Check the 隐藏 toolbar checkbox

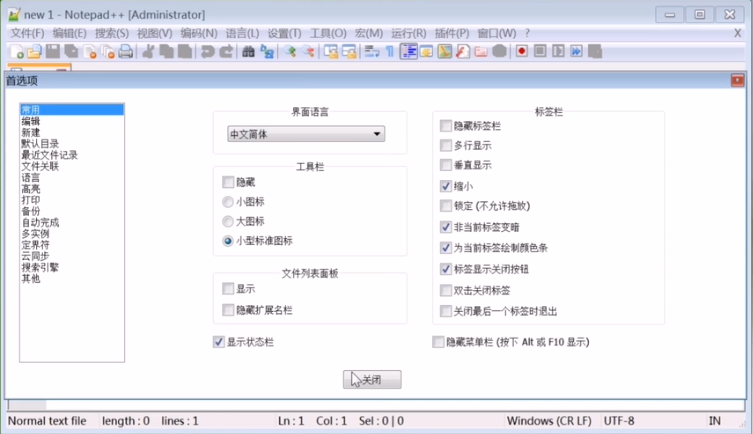click(x=228, y=182)
